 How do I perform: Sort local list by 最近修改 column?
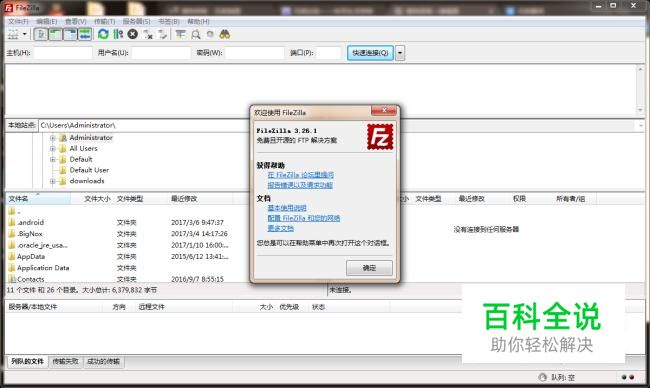tap(201, 199)
